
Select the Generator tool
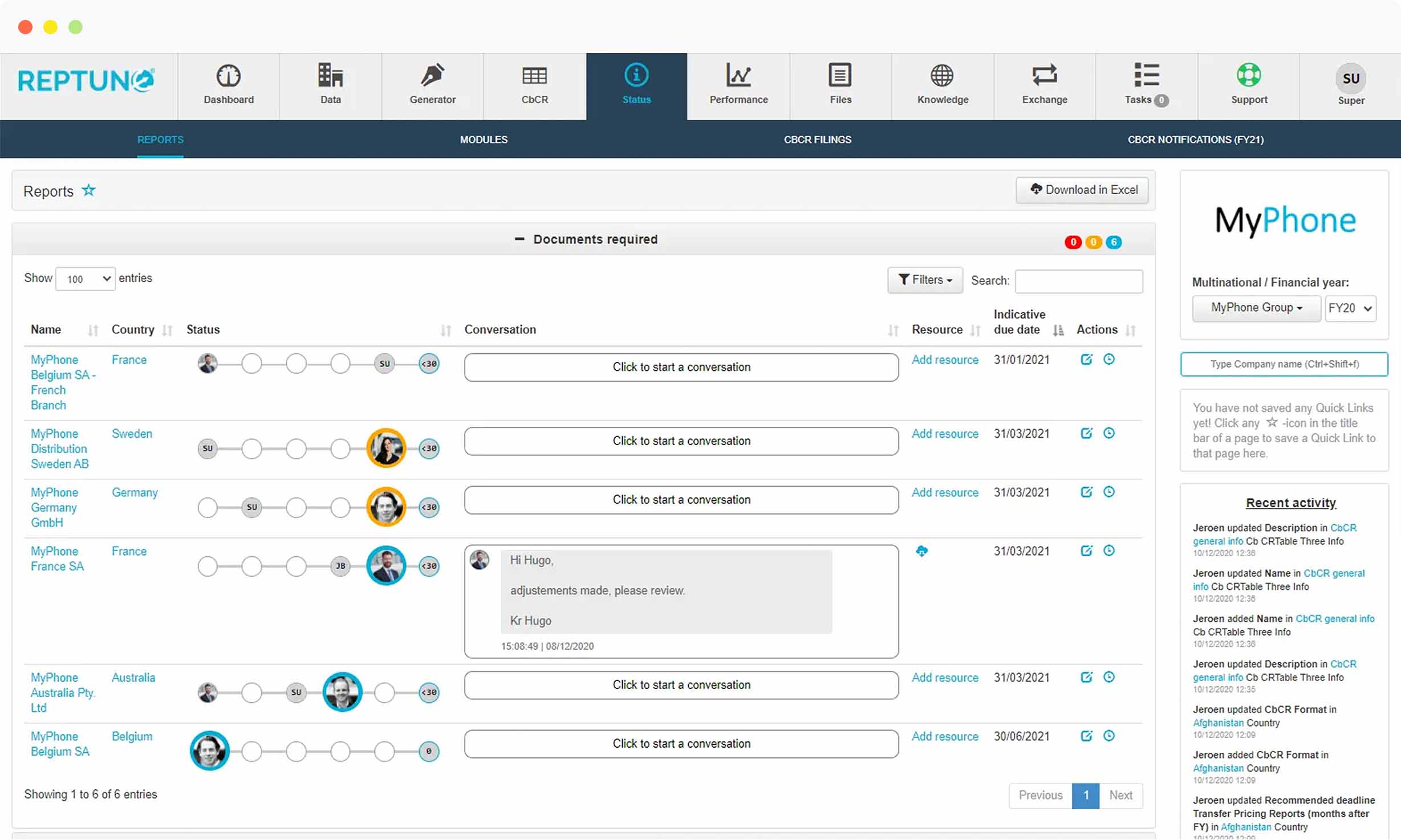click(x=432, y=84)
